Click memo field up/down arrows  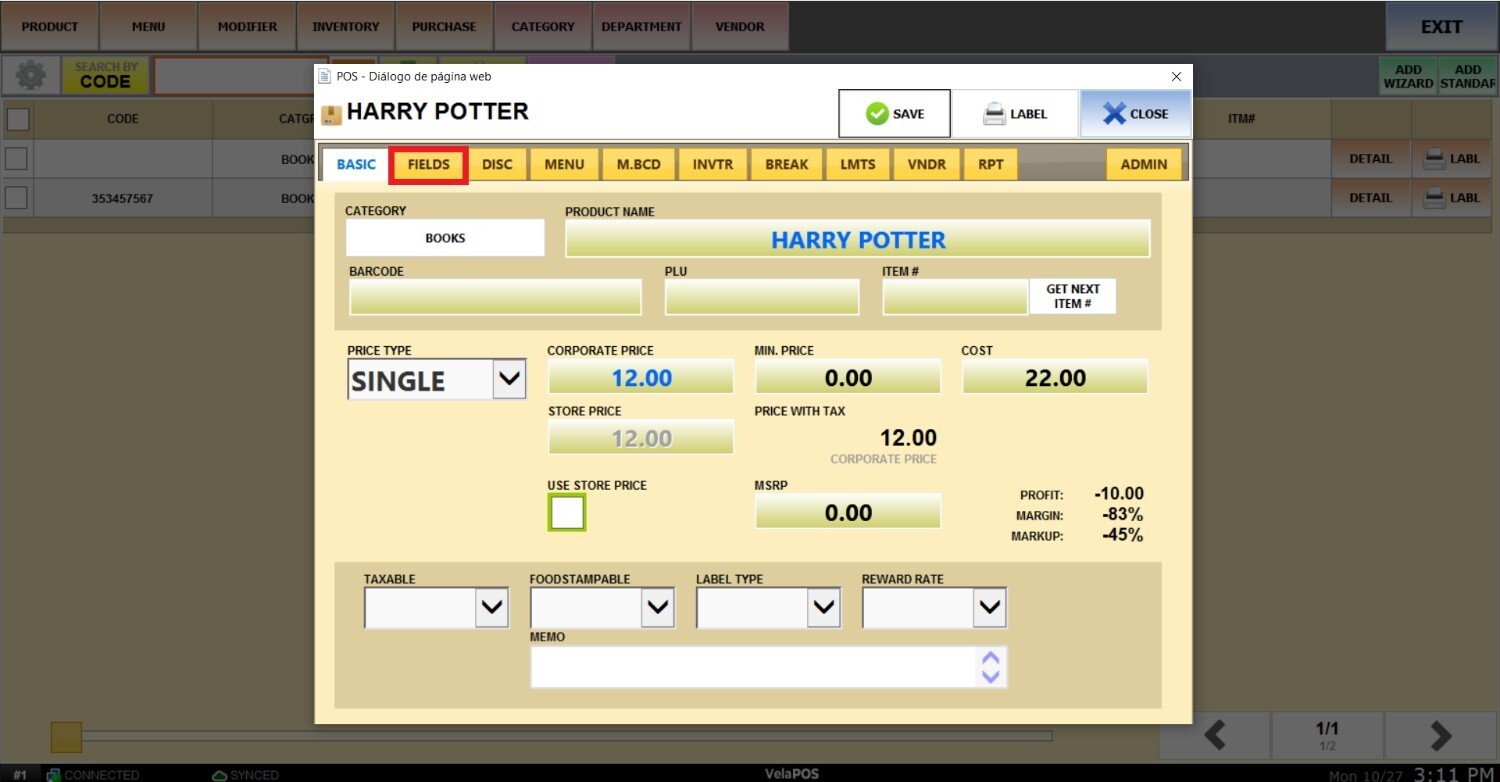[x=990, y=667]
